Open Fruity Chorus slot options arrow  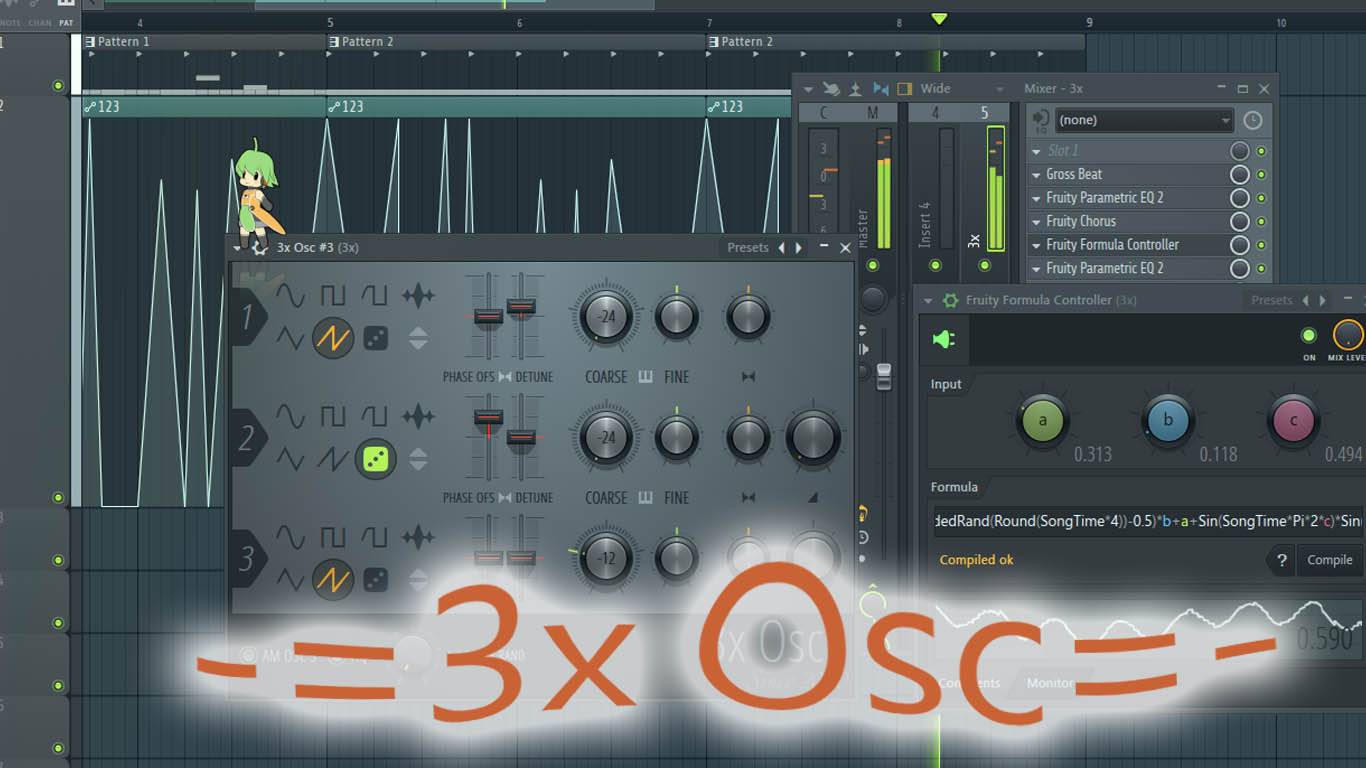pos(1036,221)
